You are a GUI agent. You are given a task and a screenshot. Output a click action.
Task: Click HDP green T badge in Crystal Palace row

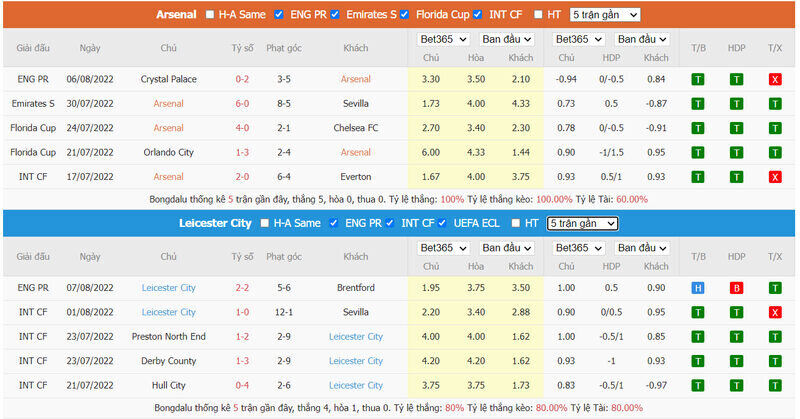(x=736, y=79)
